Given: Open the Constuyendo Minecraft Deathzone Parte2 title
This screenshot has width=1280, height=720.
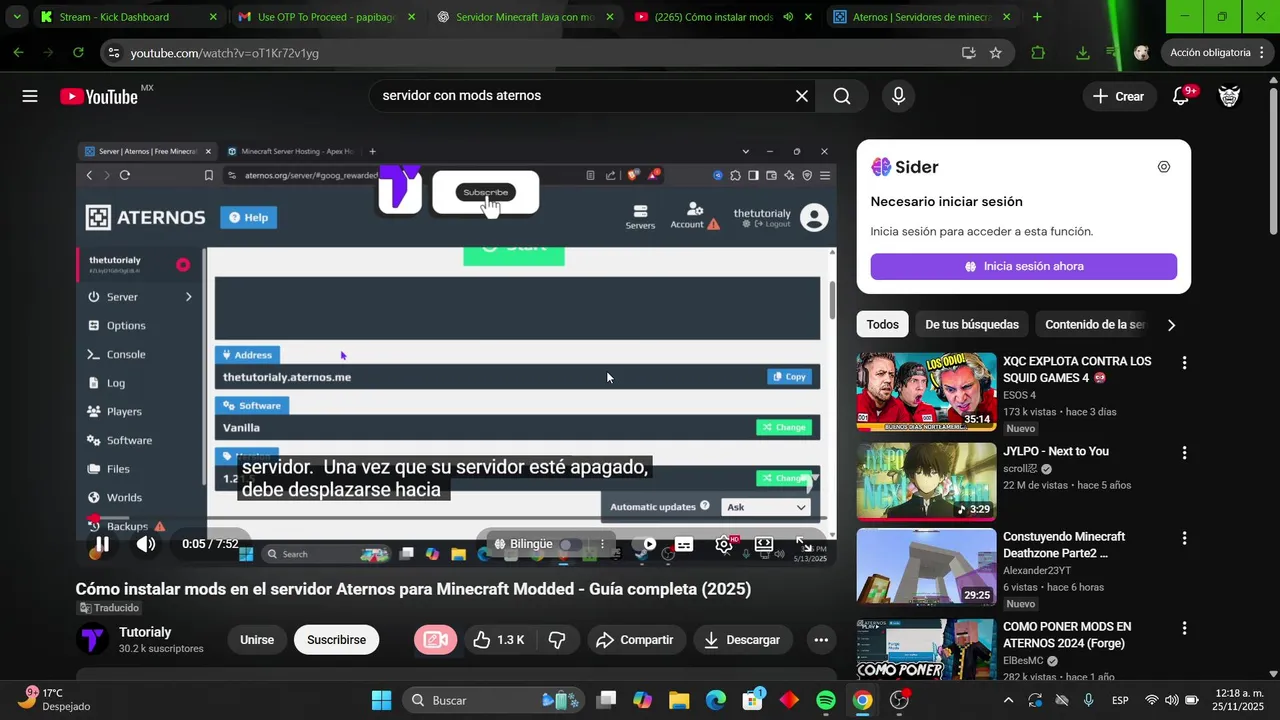Looking at the screenshot, I should click(x=1064, y=545).
